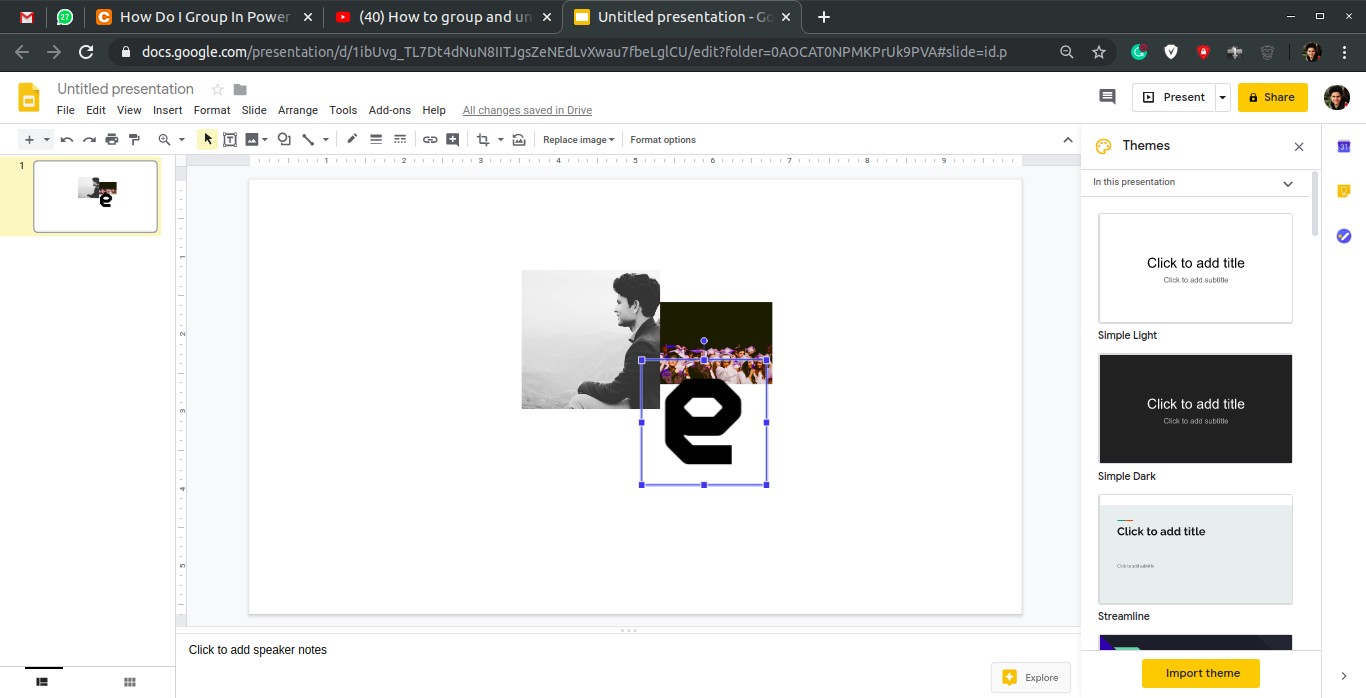Apply the Streamline theme
This screenshot has height=698, width=1366.
(x=1195, y=550)
